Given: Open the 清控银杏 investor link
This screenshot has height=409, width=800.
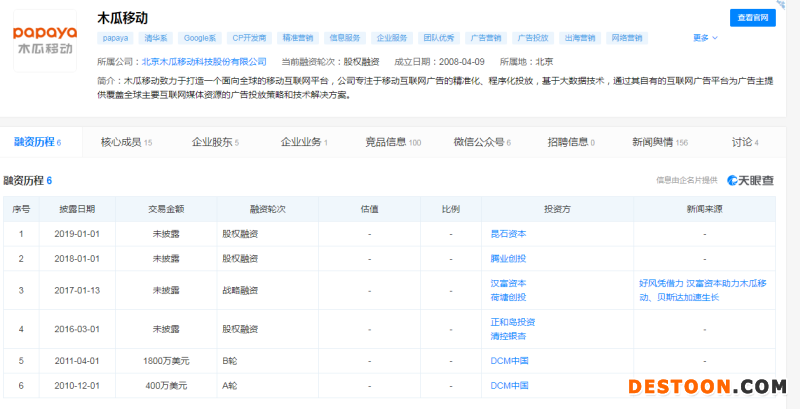Looking at the screenshot, I should coord(507,335).
